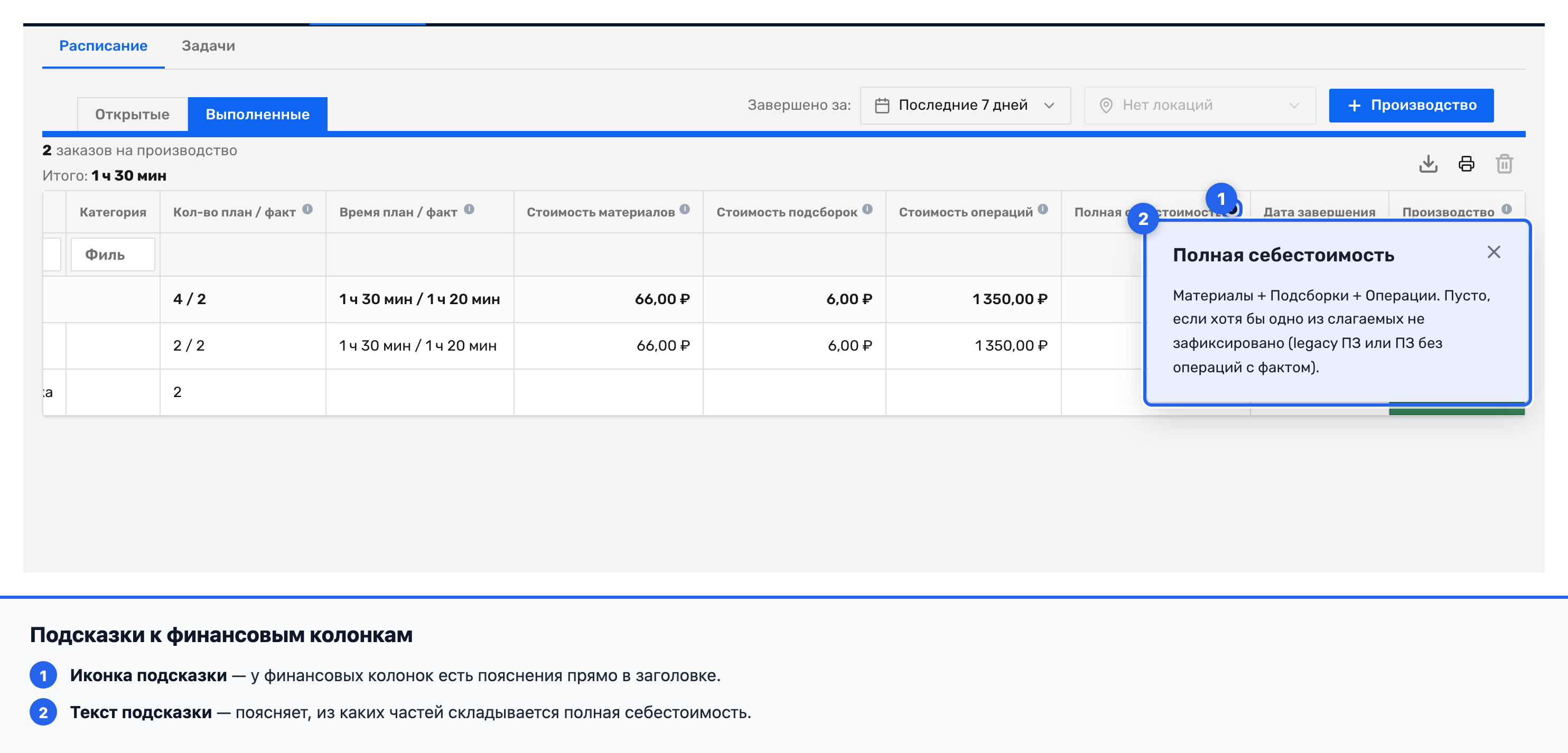Click the Категория filter field

point(113,254)
